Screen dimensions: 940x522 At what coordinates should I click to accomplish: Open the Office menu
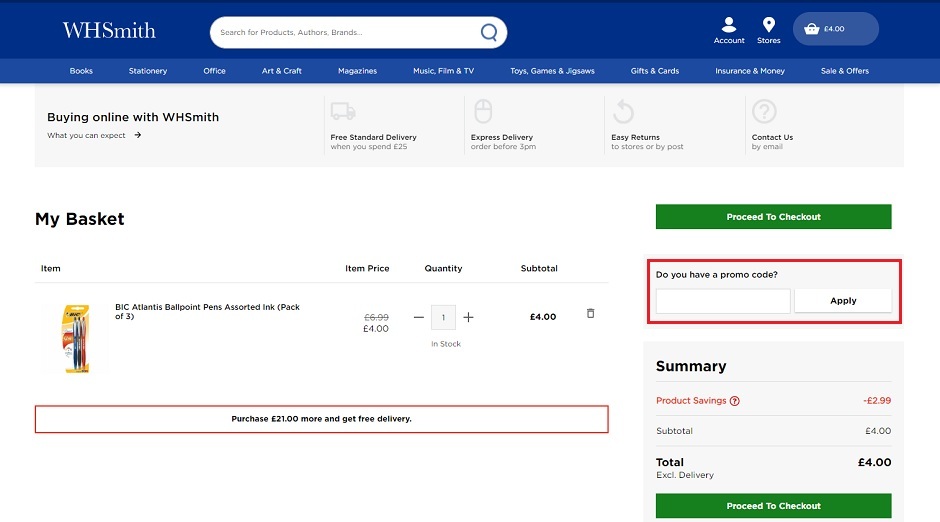pyautogui.click(x=214, y=71)
